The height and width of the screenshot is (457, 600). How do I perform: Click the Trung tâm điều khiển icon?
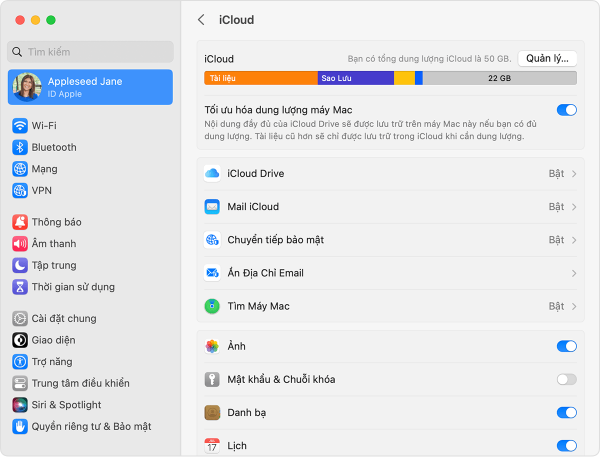click(20, 383)
